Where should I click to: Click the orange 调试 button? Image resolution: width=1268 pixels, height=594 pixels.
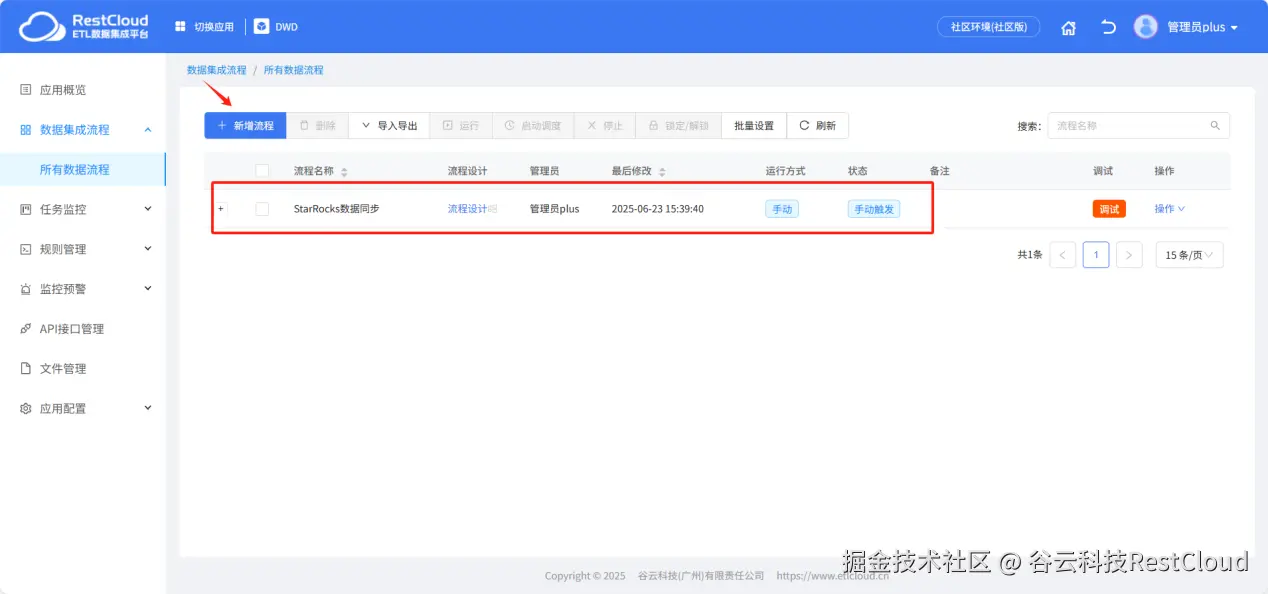[x=1109, y=209]
